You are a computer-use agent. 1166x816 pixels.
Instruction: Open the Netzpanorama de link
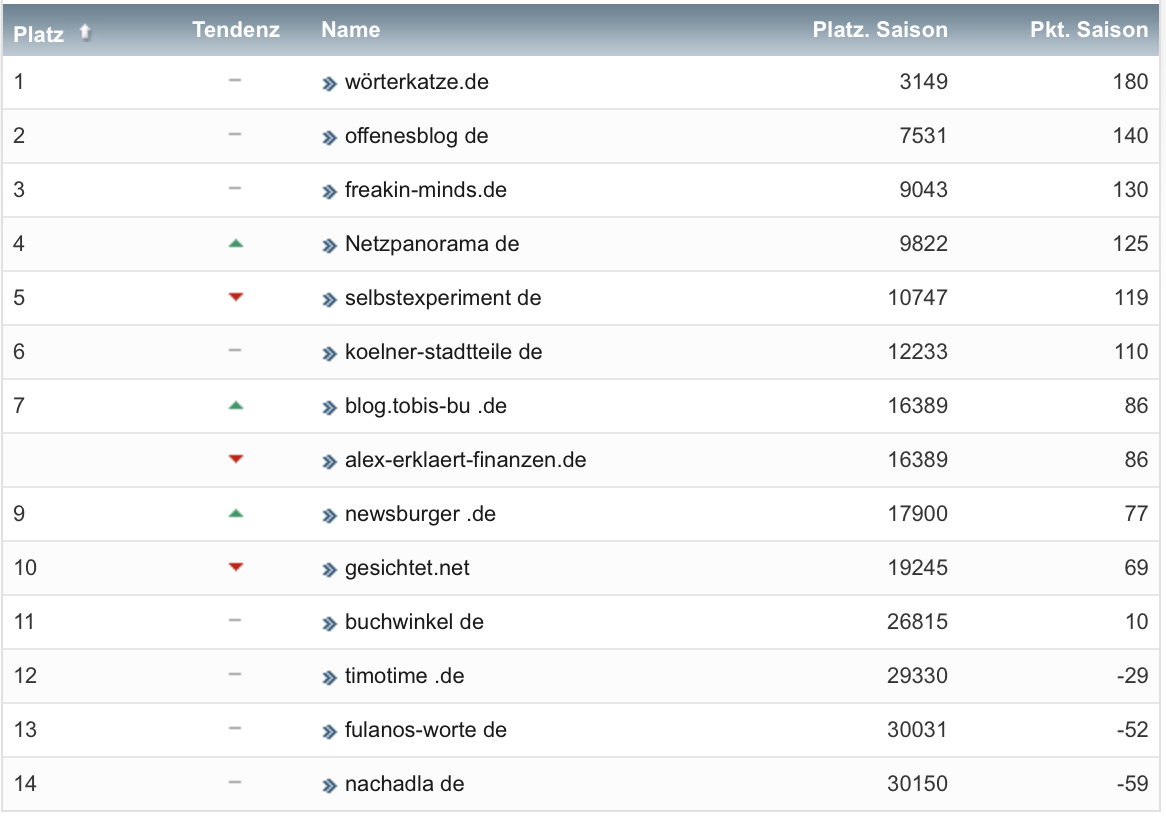click(x=432, y=244)
